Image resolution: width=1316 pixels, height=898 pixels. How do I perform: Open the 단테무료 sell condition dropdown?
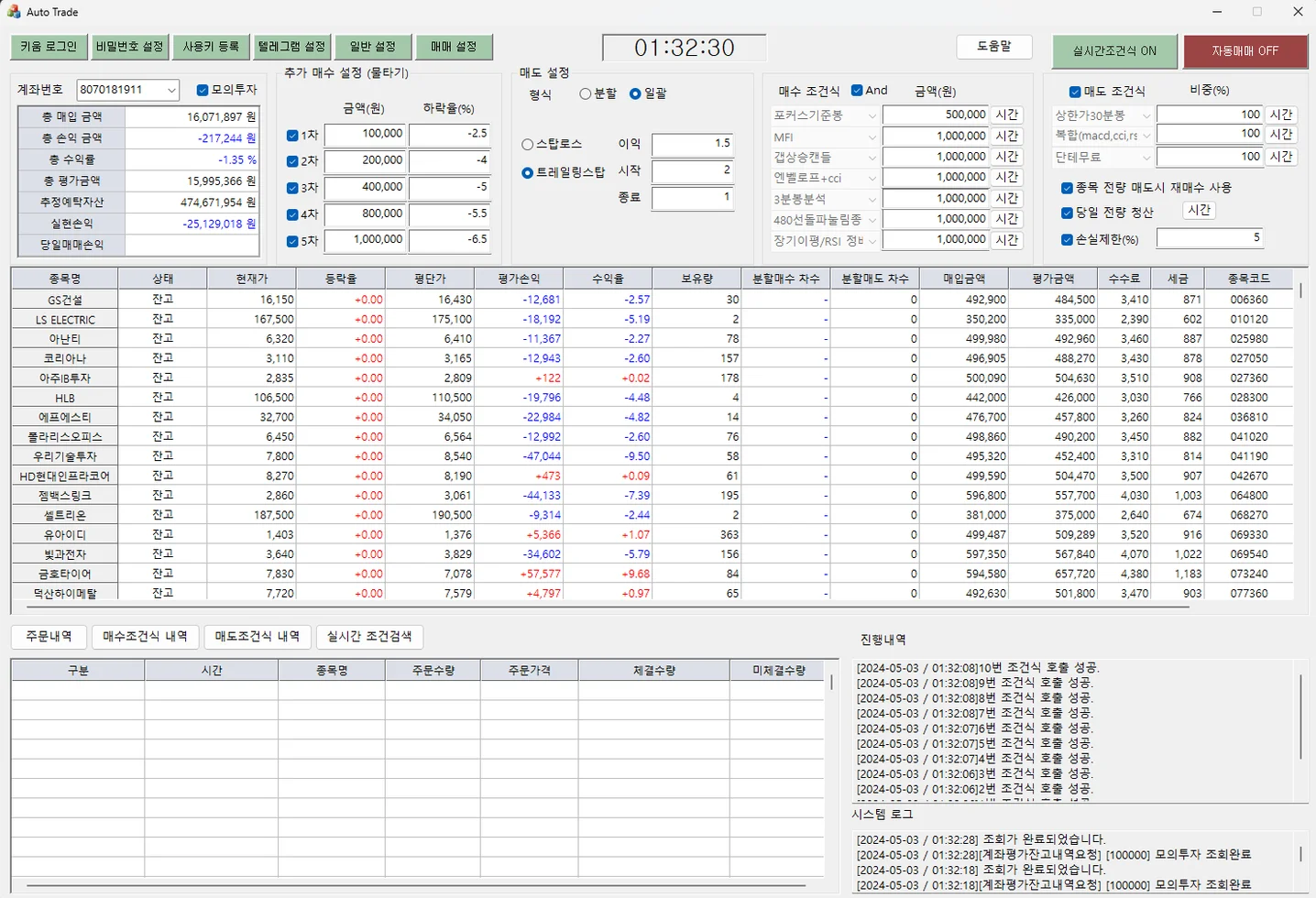pyautogui.click(x=1146, y=158)
